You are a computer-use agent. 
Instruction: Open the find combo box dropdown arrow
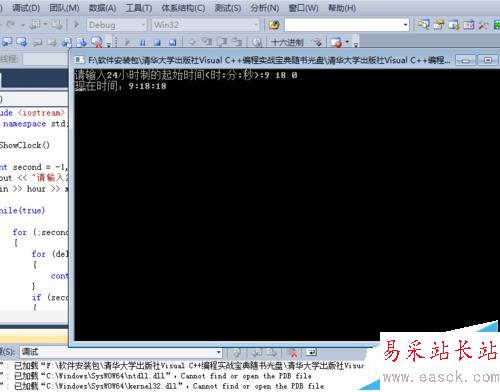pyautogui.click(x=405, y=25)
